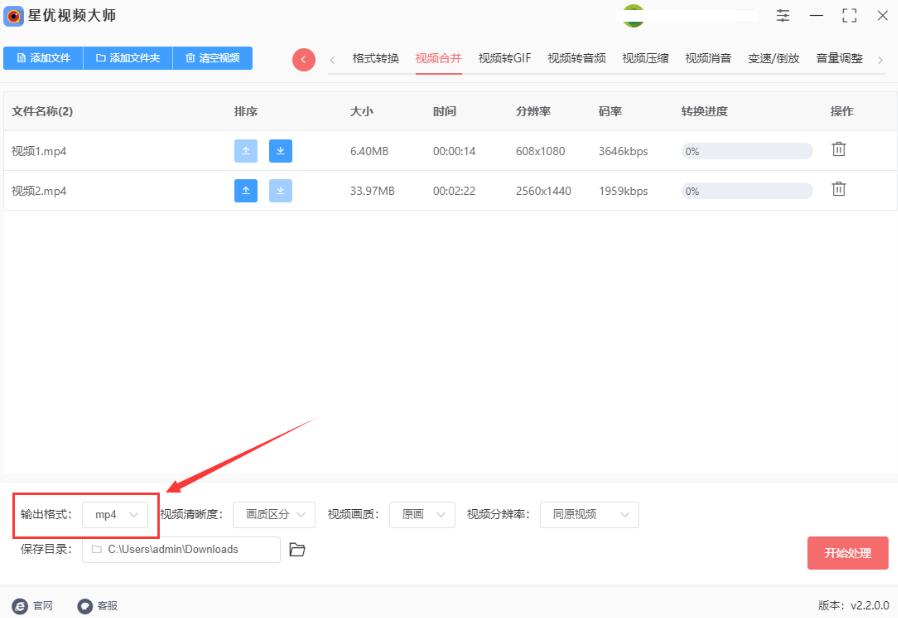Delete 视频2.mp4 with its trash icon
Image resolution: width=898 pixels, height=618 pixels.
(x=838, y=190)
